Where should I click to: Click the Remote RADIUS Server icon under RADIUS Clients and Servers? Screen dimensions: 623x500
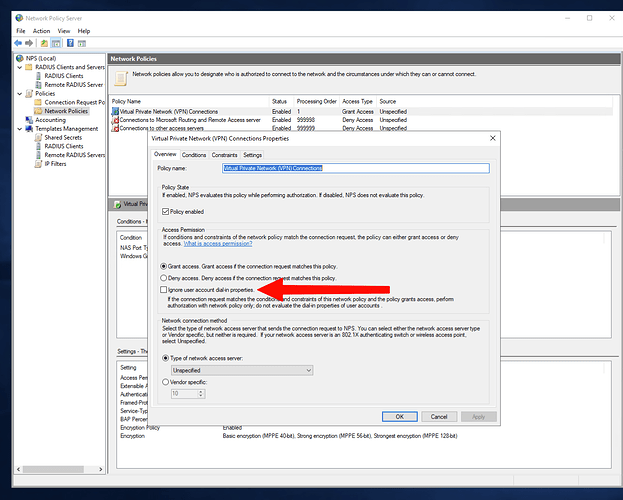pos(39,85)
